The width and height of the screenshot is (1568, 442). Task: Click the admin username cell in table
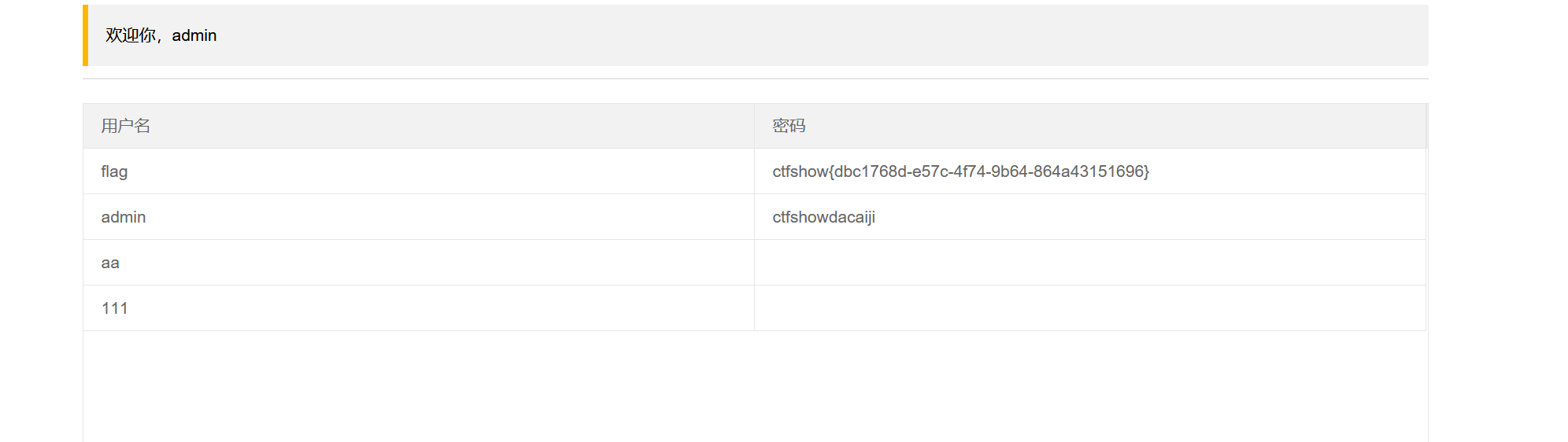pyautogui.click(x=418, y=217)
